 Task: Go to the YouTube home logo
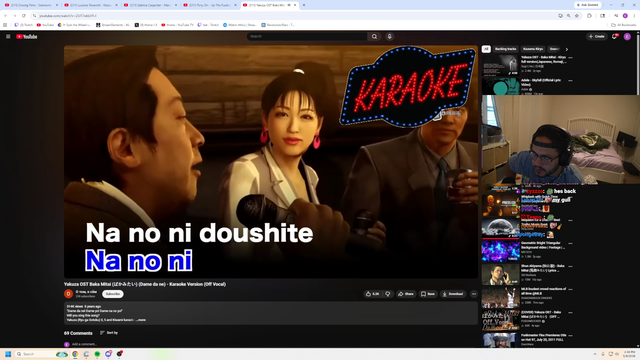point(27,36)
